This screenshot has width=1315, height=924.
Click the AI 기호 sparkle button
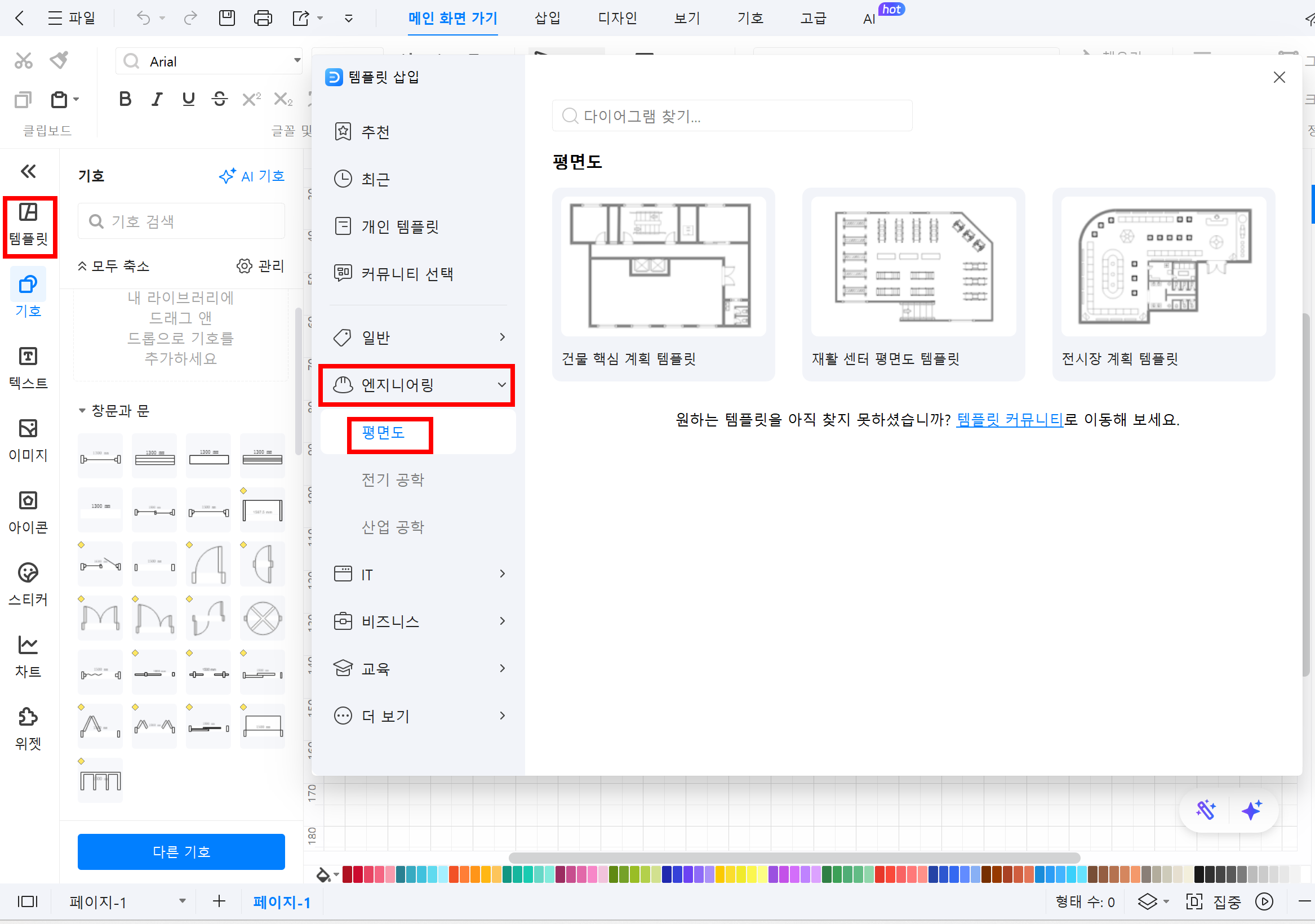point(251,176)
